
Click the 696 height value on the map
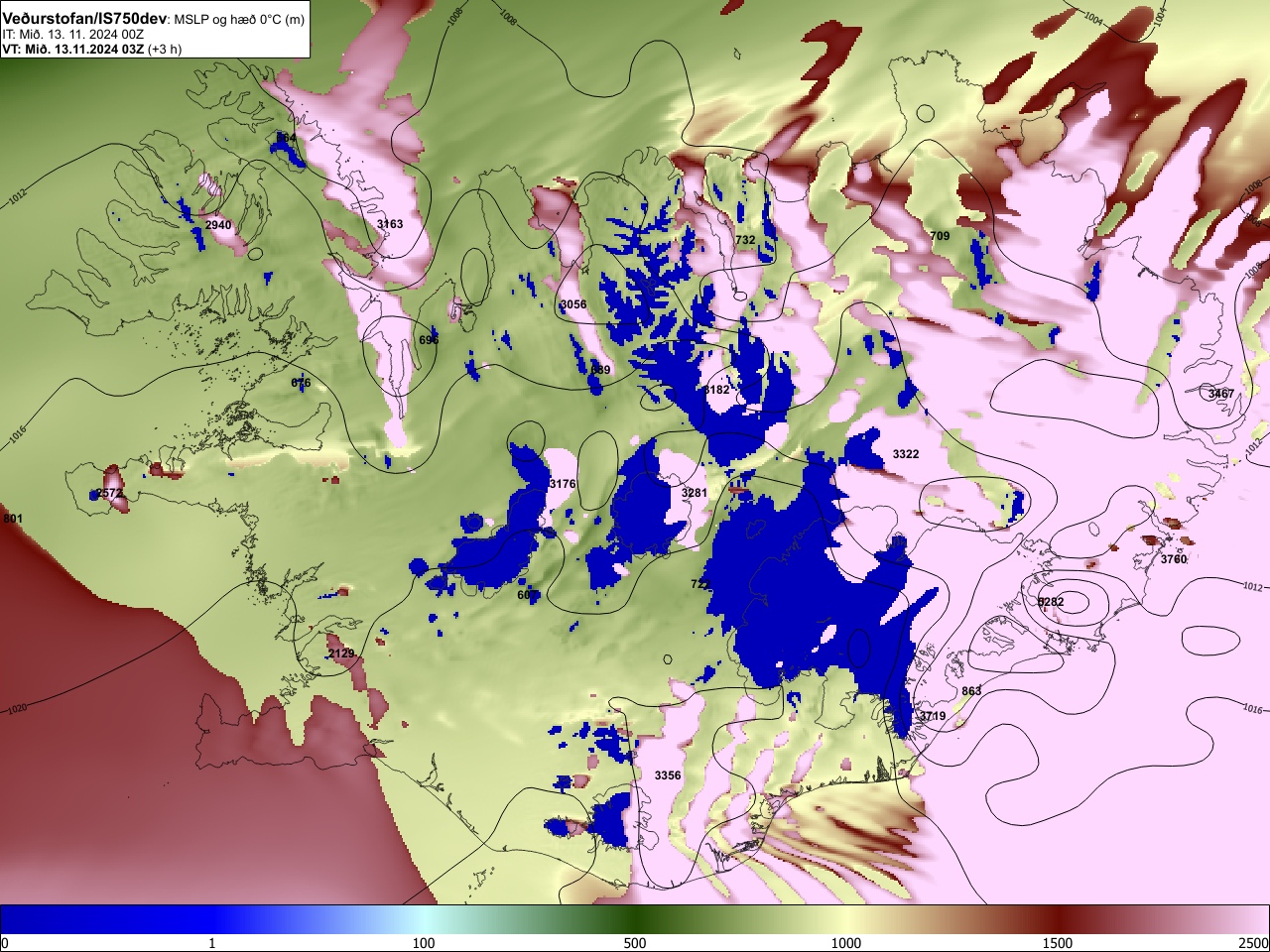click(429, 340)
